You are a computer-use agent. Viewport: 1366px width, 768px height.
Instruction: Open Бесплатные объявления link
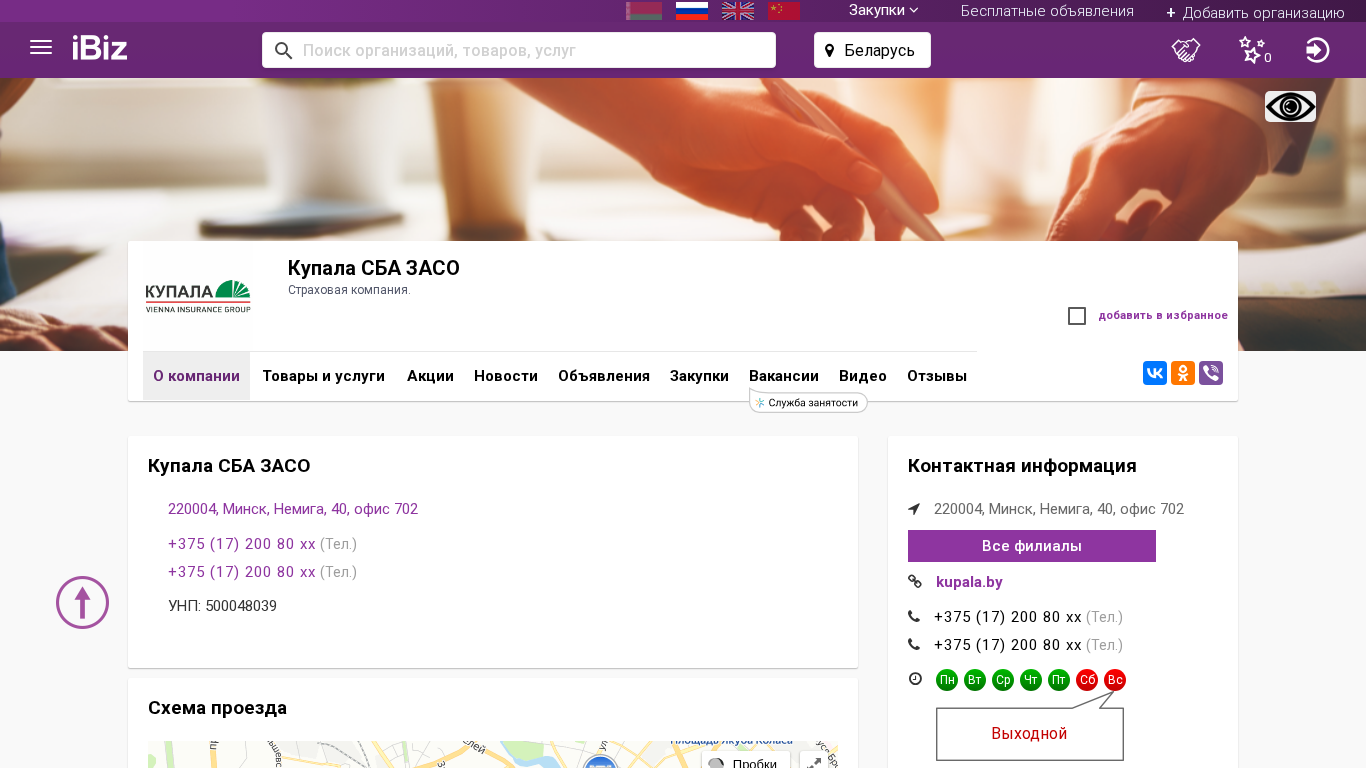pos(1047,11)
